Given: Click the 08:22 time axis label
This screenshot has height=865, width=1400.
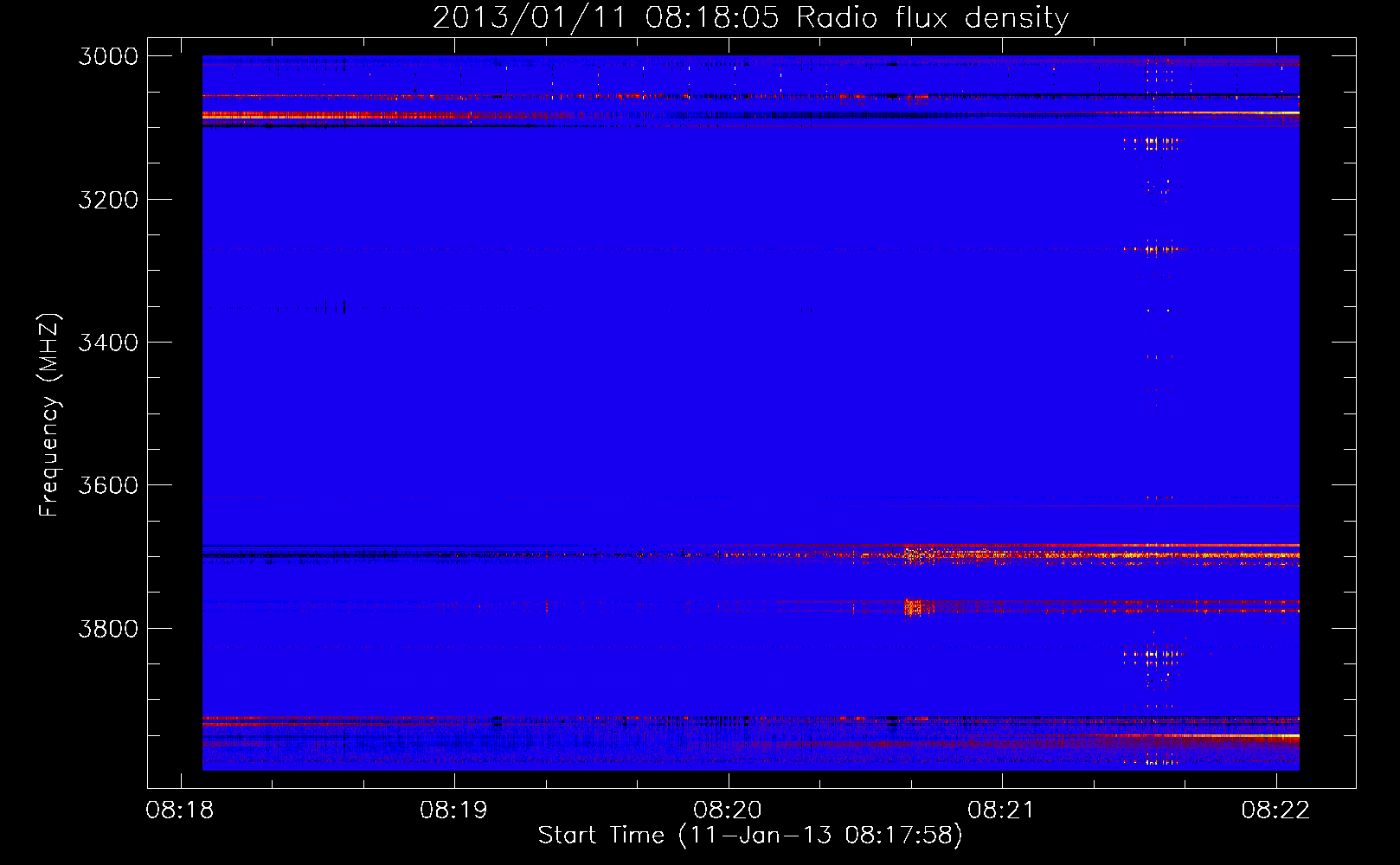Looking at the screenshot, I should 1275,811.
